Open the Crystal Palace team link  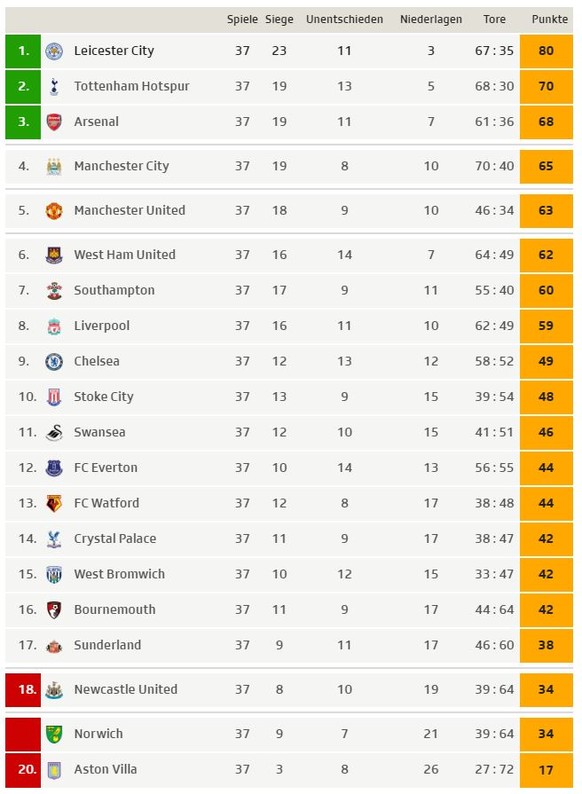(x=115, y=539)
